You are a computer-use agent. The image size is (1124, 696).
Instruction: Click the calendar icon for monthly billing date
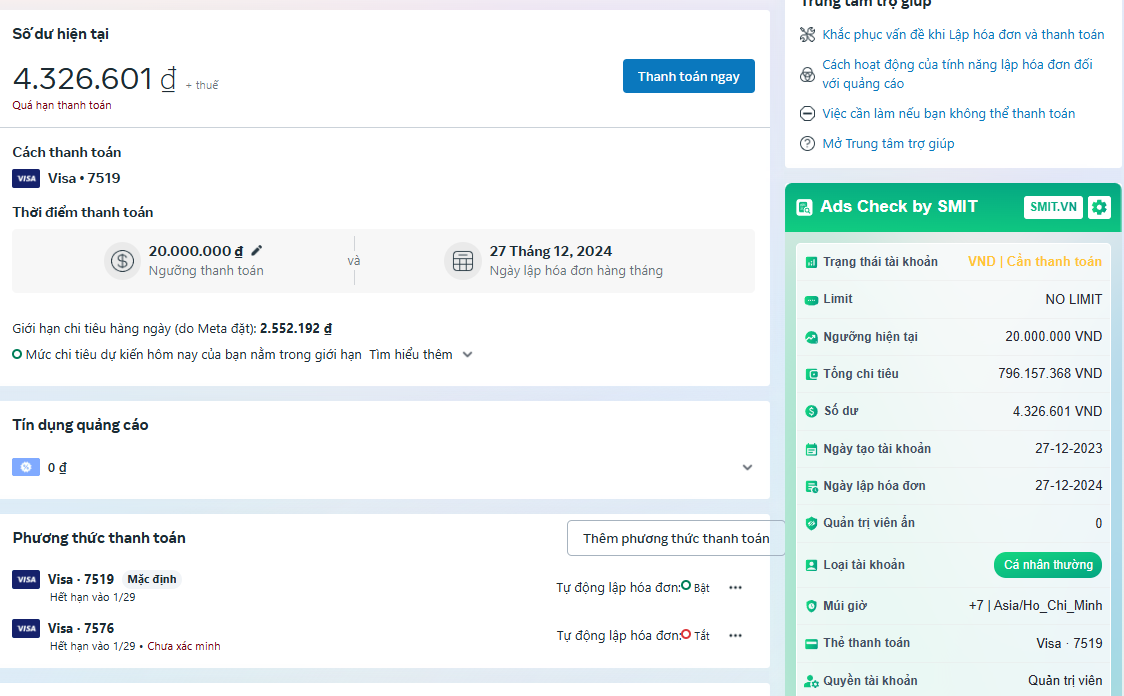tap(462, 261)
